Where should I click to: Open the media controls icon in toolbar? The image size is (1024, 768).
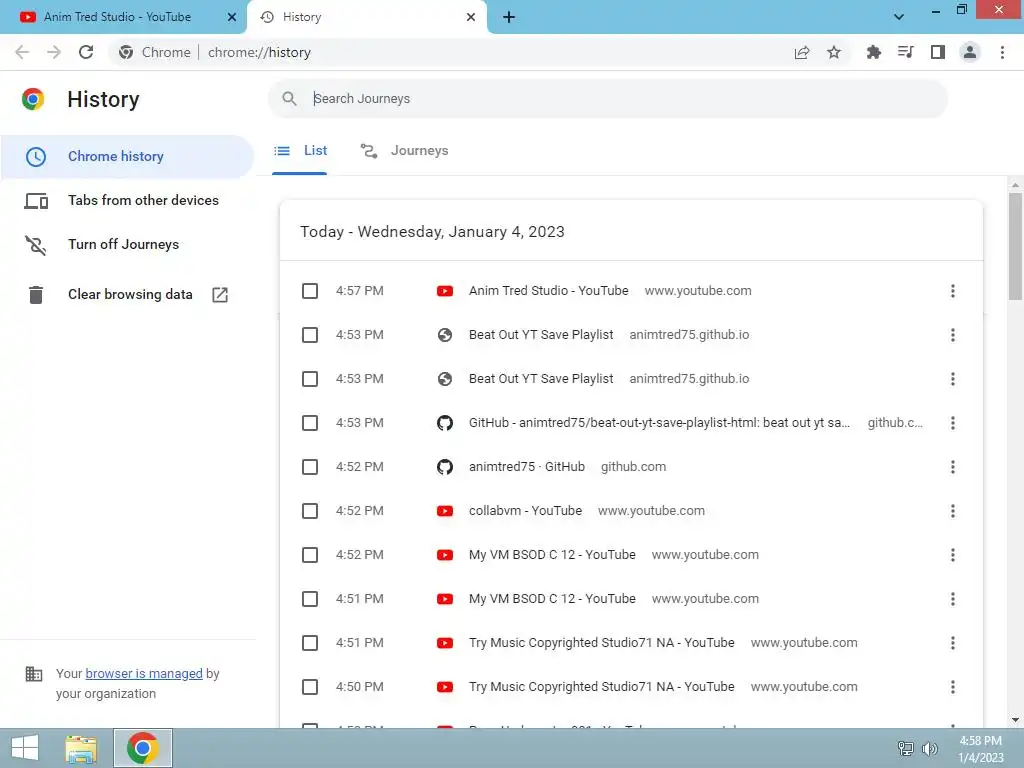[x=905, y=52]
